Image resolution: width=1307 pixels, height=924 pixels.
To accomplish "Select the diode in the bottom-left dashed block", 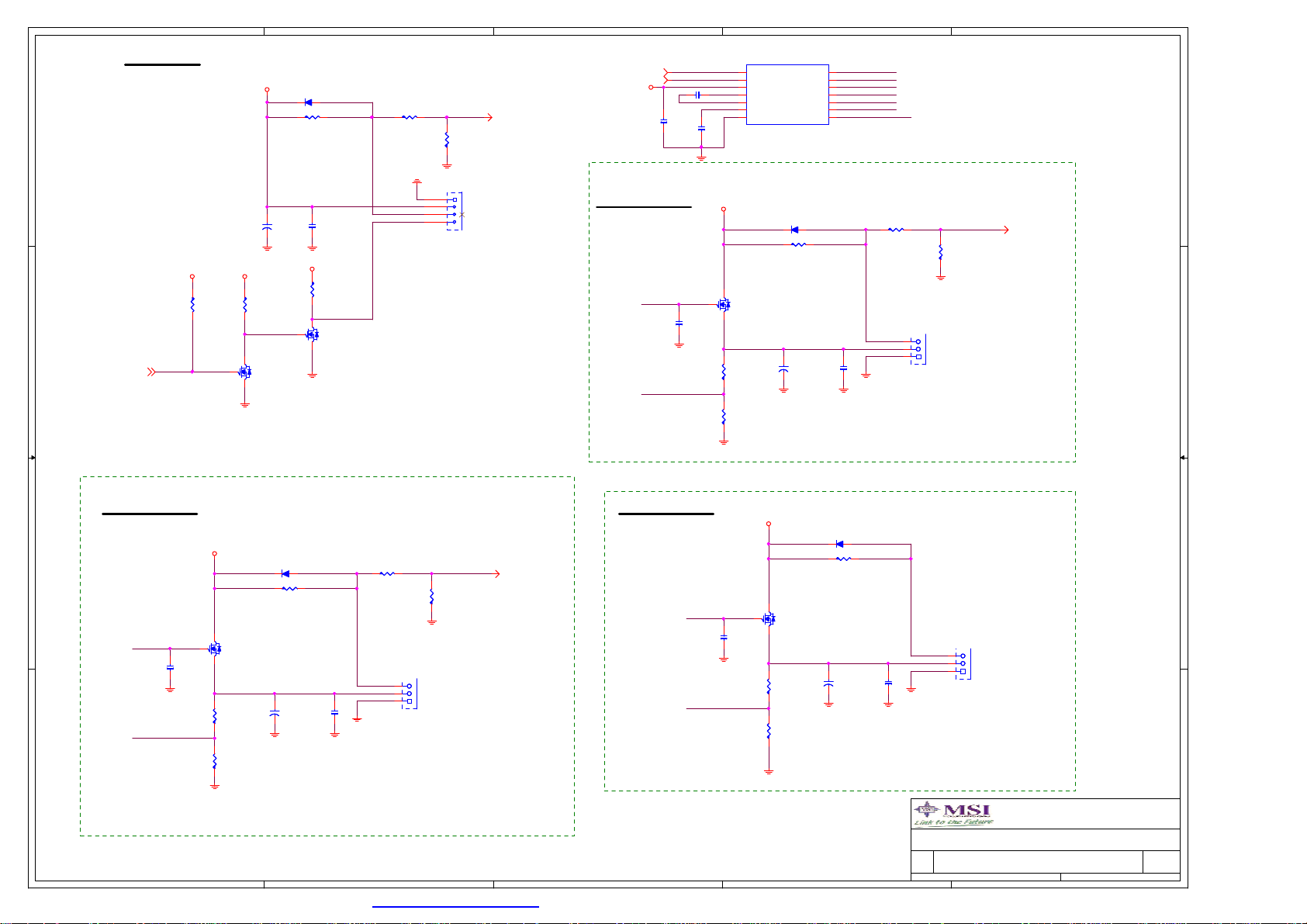I will [x=285, y=574].
